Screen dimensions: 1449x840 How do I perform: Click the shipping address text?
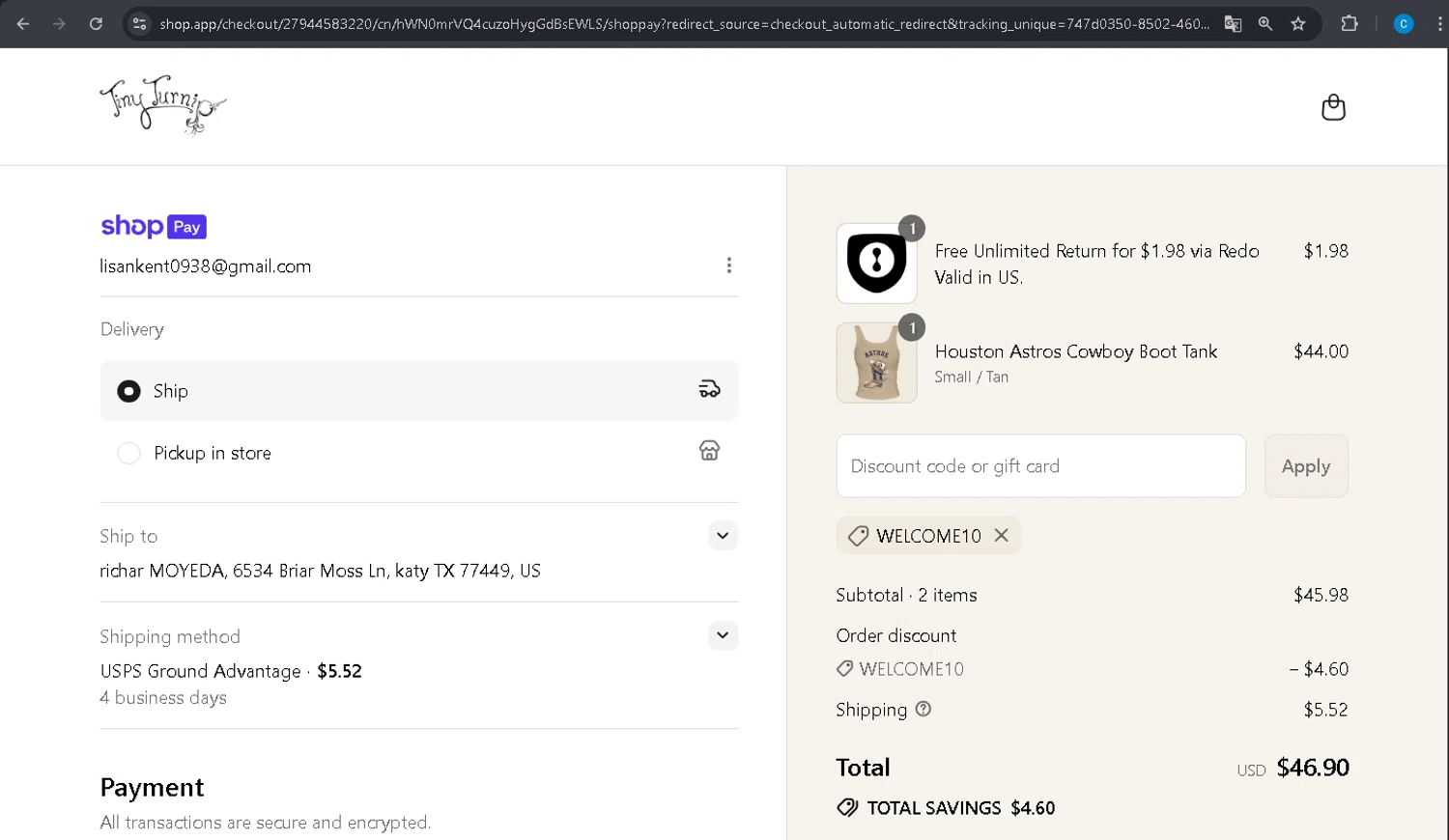[x=320, y=571]
